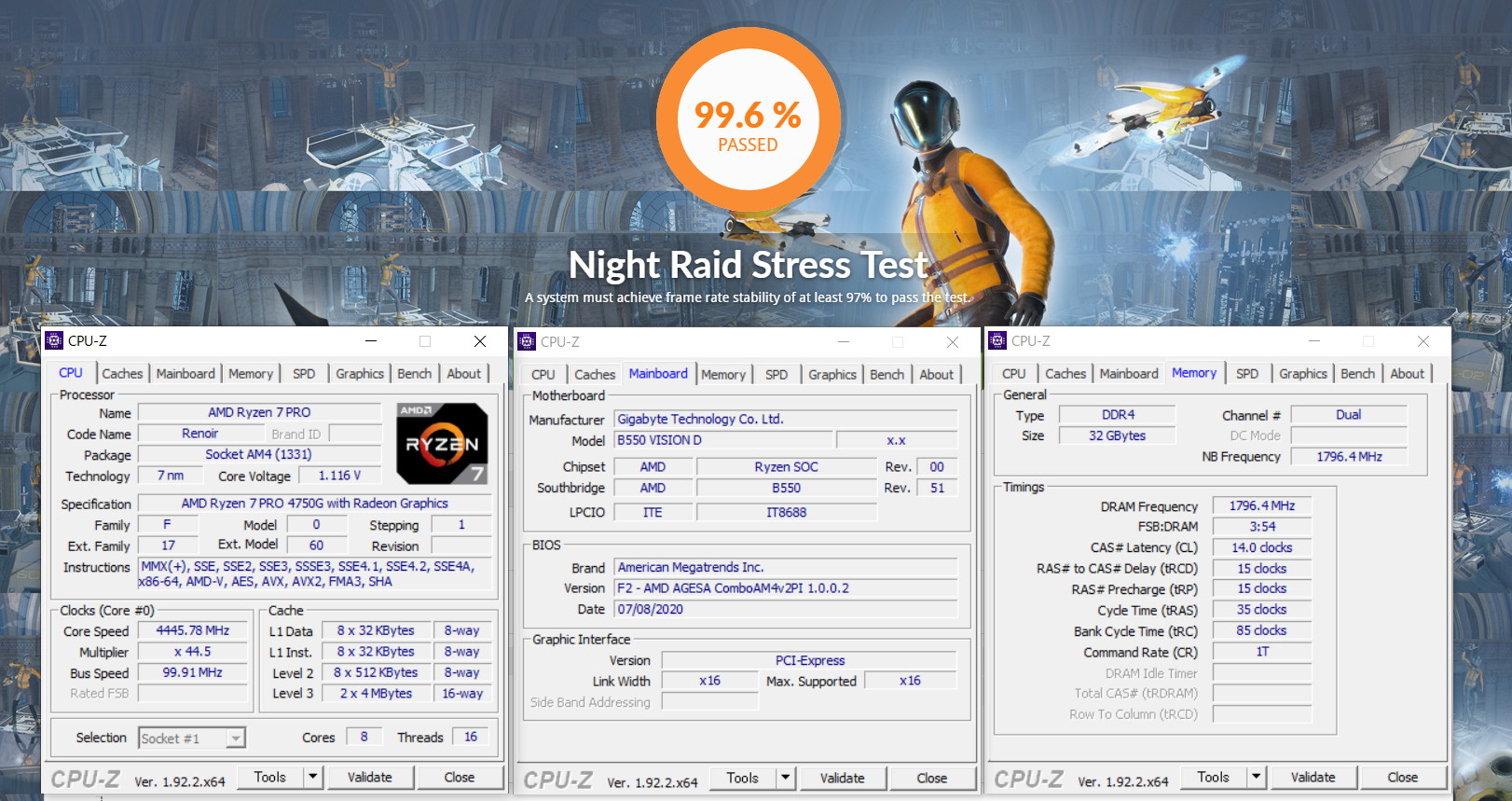The height and width of the screenshot is (801, 1512).
Task: Open Bench tab in left CPU-Z window
Action: (415, 373)
